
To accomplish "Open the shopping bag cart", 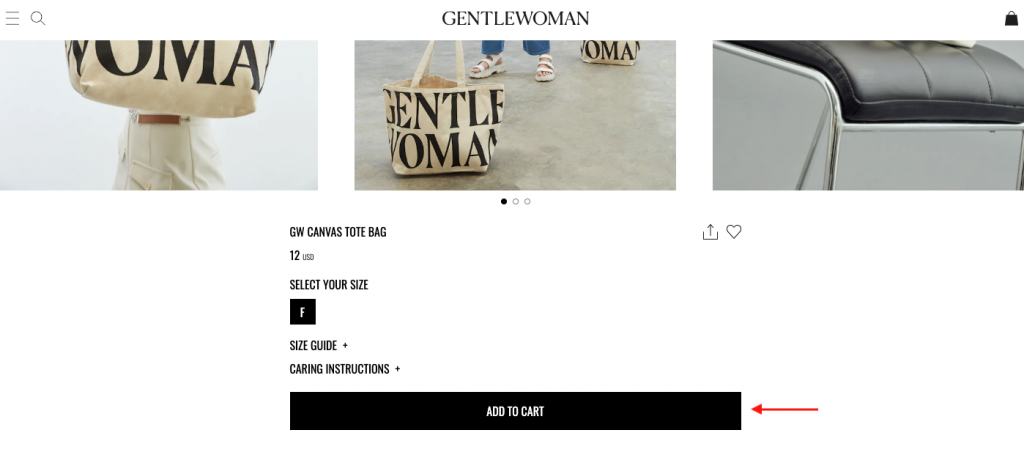I will (1011, 18).
